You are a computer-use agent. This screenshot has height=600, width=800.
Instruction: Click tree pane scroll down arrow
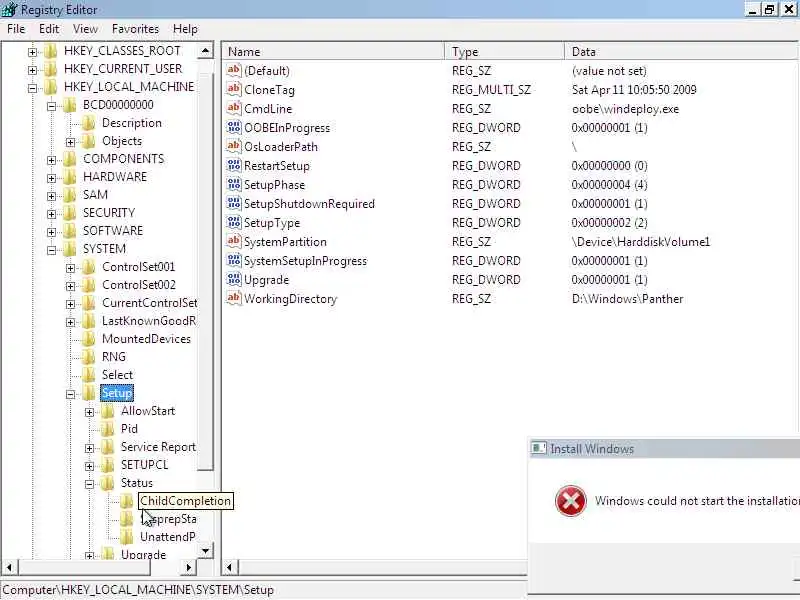click(x=205, y=551)
